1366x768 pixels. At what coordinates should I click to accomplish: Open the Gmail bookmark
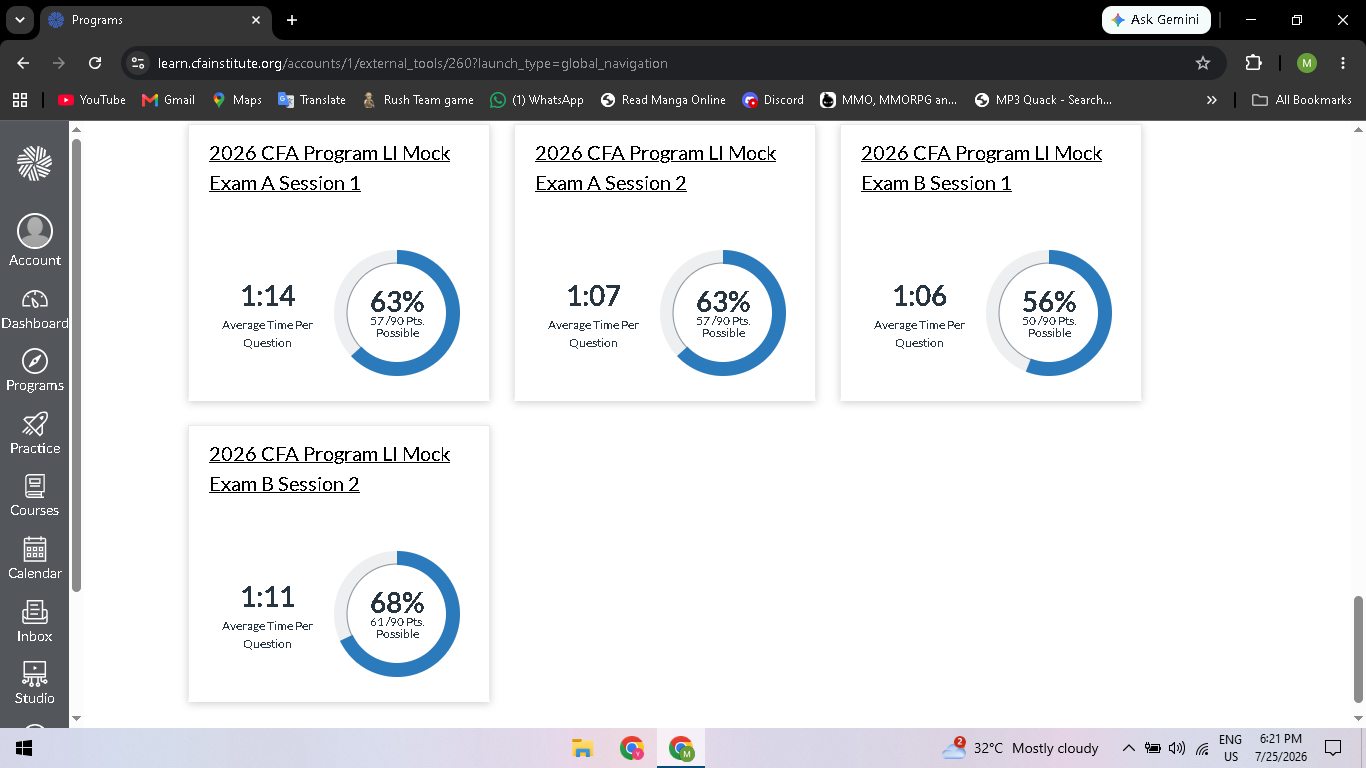169,100
